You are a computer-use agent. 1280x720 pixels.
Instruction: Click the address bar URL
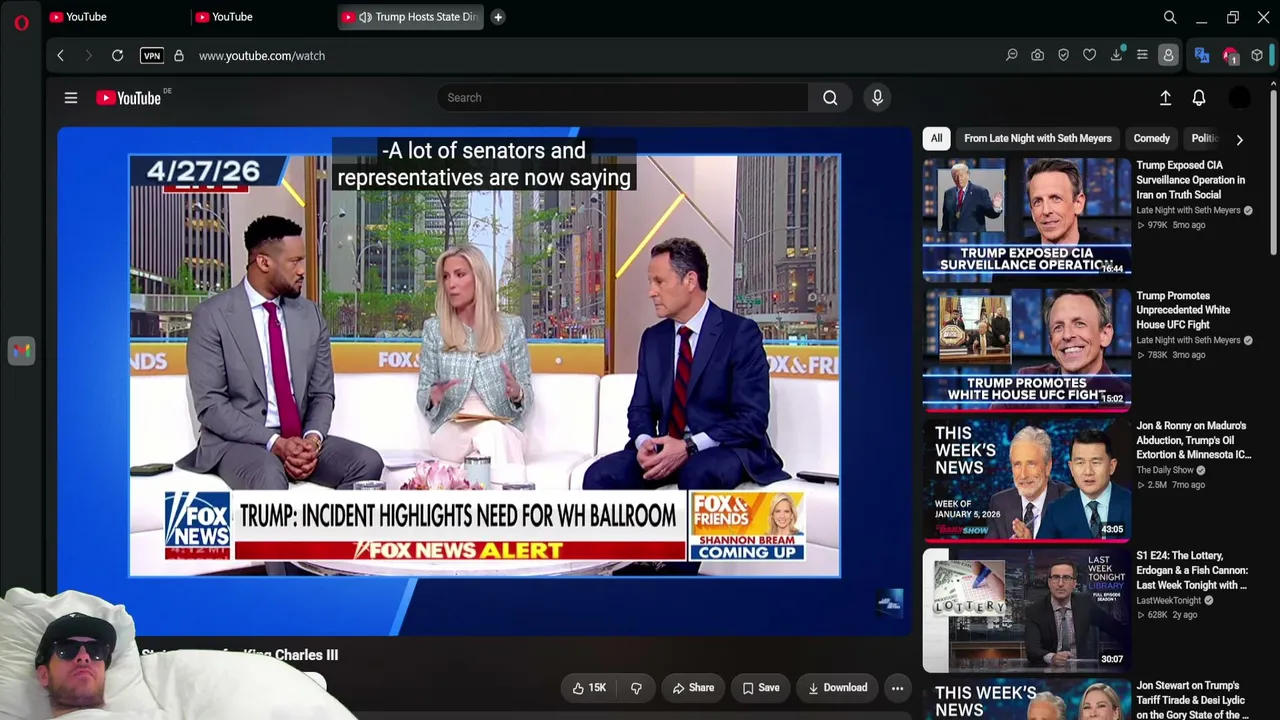coord(262,56)
